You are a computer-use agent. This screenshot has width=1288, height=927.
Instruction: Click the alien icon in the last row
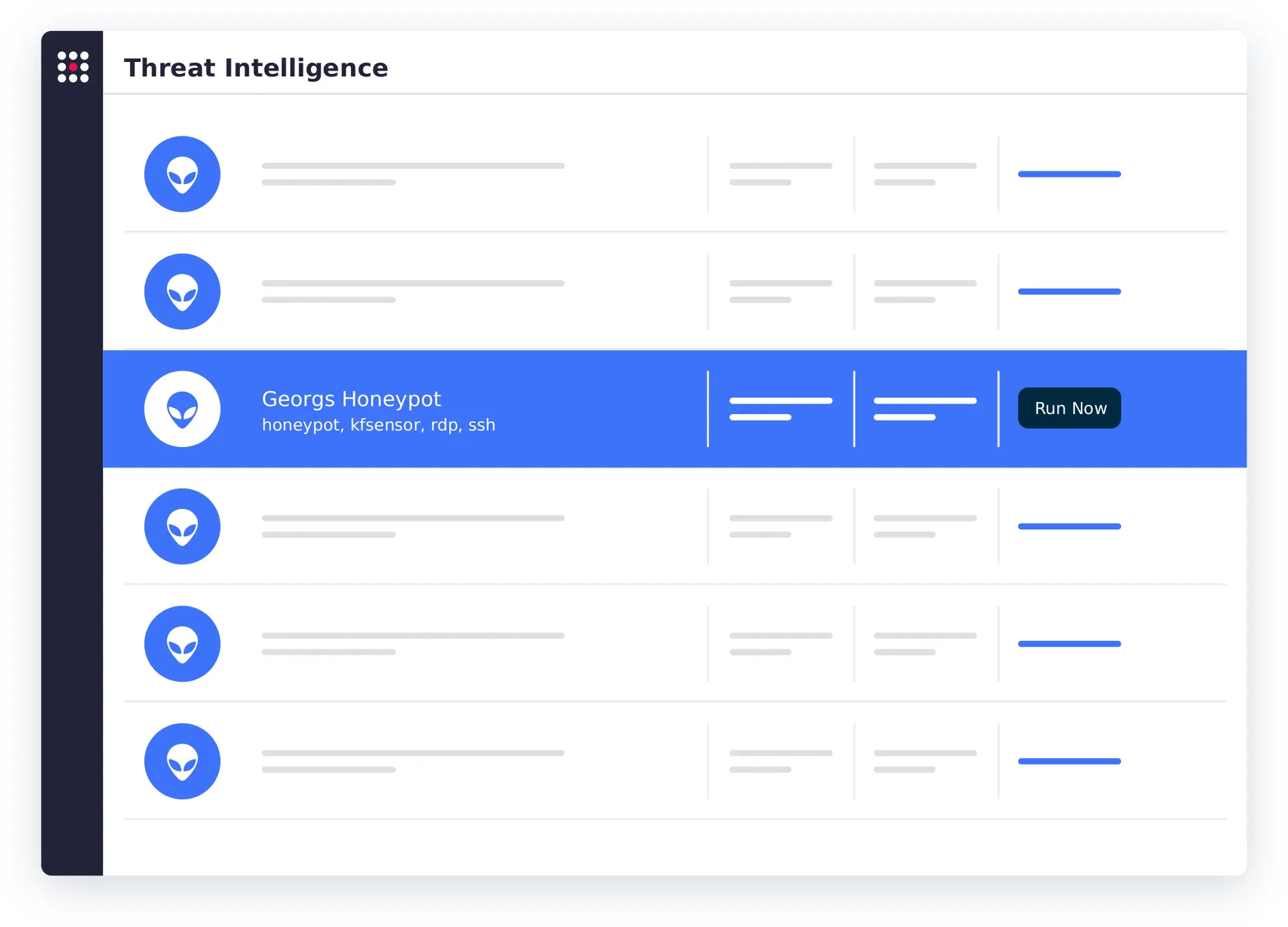click(x=182, y=761)
